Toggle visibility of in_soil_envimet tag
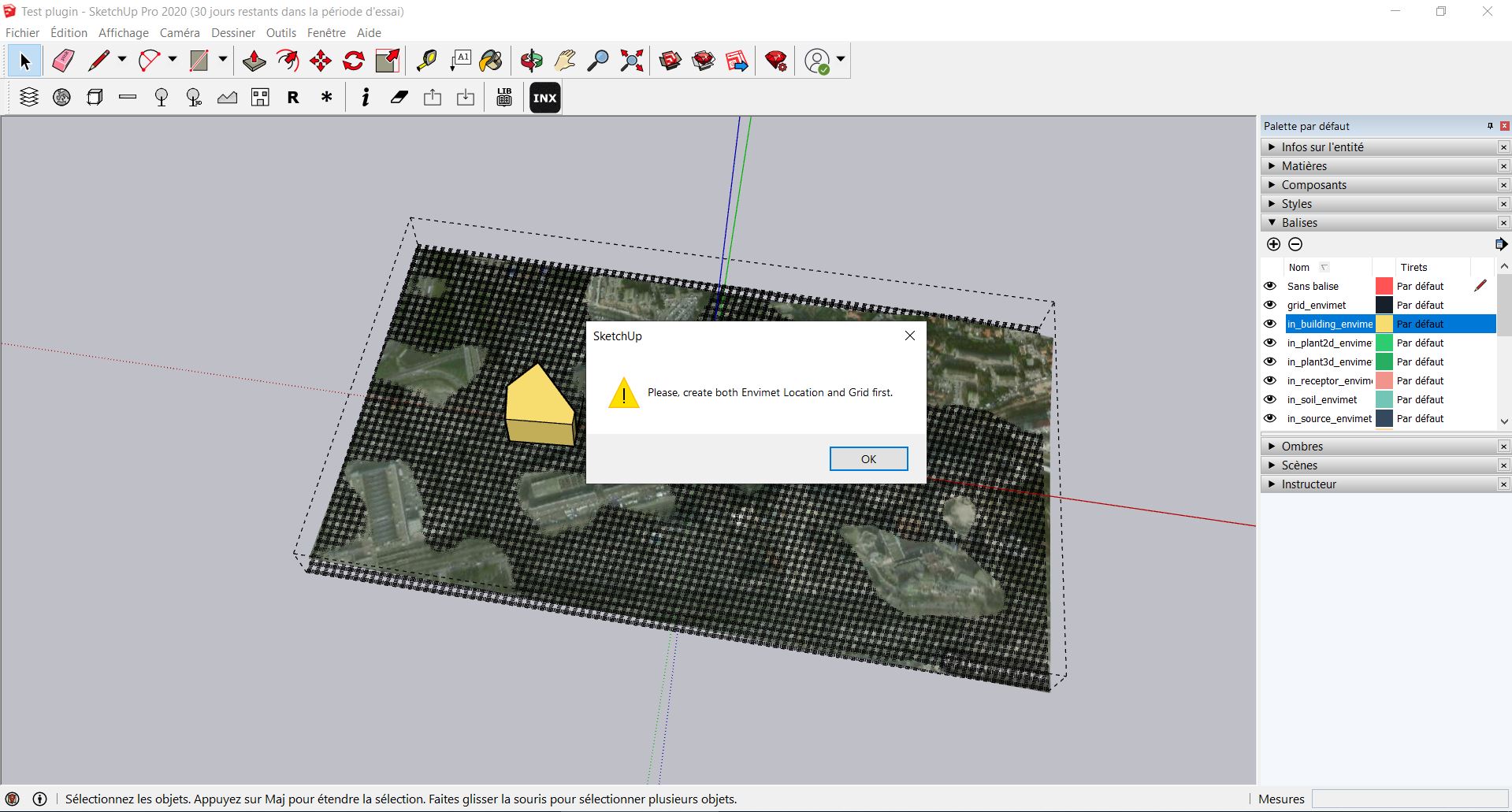Screen dimensions: 1512x812 click(x=1270, y=399)
